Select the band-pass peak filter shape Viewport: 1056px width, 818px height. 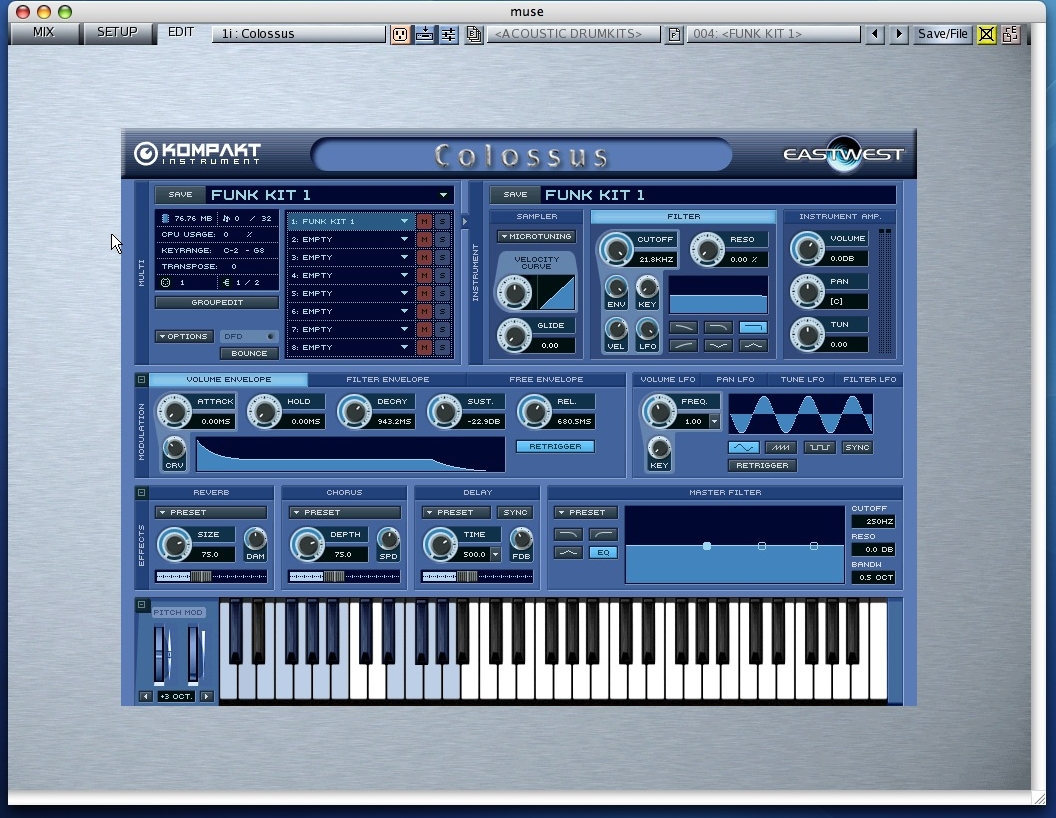coord(753,345)
